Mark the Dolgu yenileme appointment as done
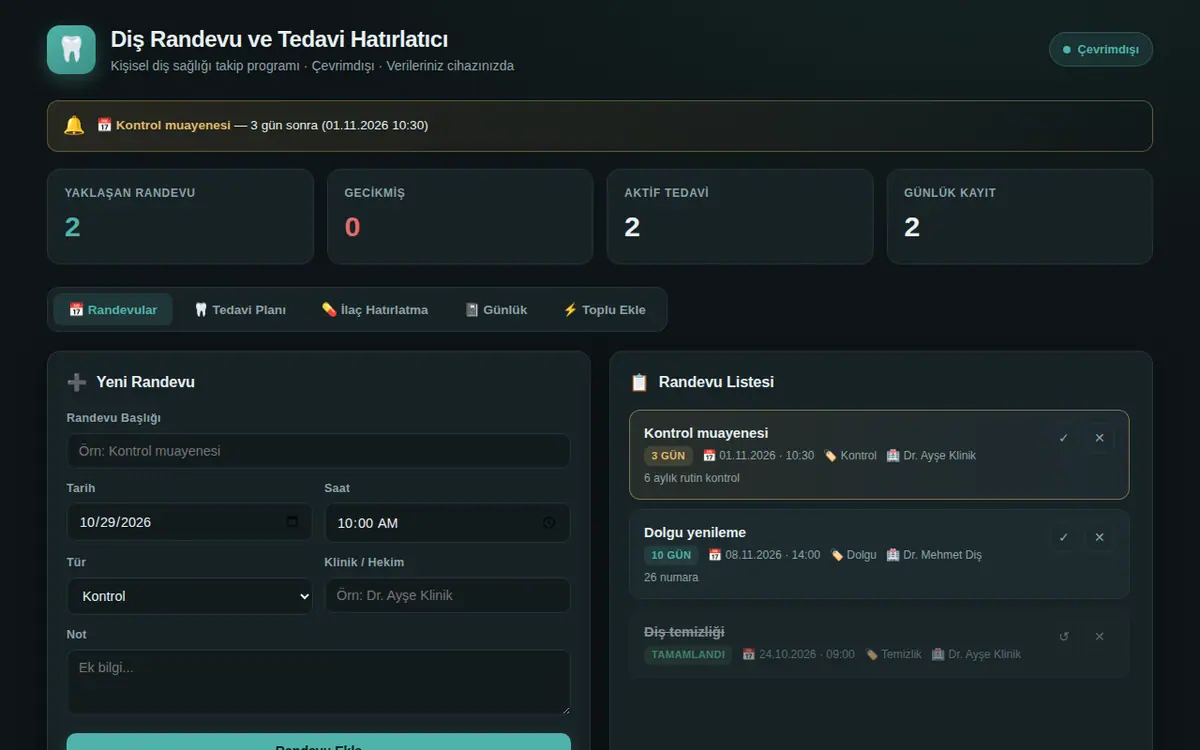The image size is (1200, 750). (1064, 537)
